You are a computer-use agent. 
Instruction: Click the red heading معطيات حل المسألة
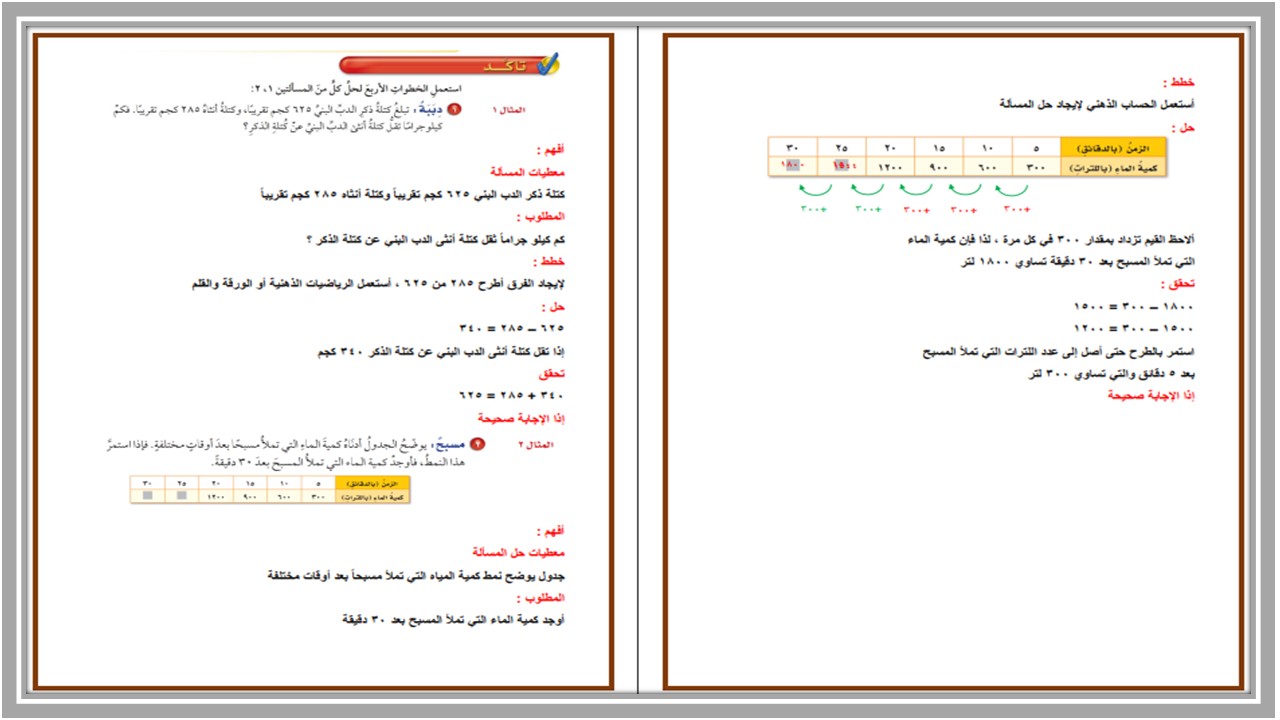(518, 552)
